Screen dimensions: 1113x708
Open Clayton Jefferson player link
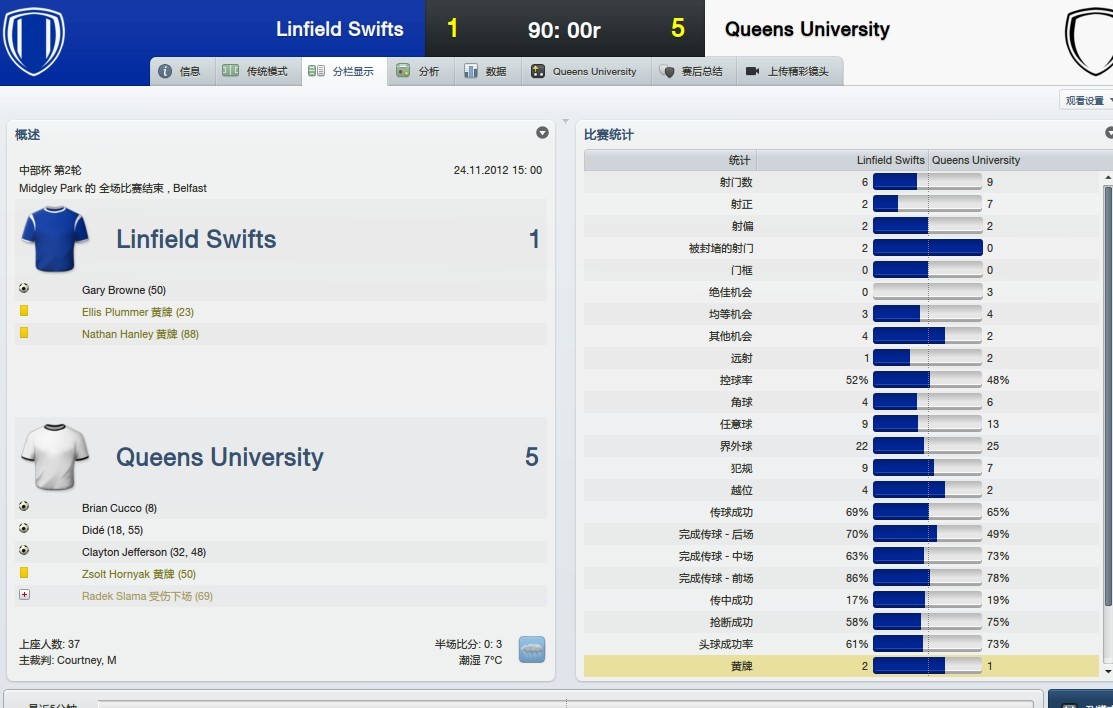coord(124,552)
